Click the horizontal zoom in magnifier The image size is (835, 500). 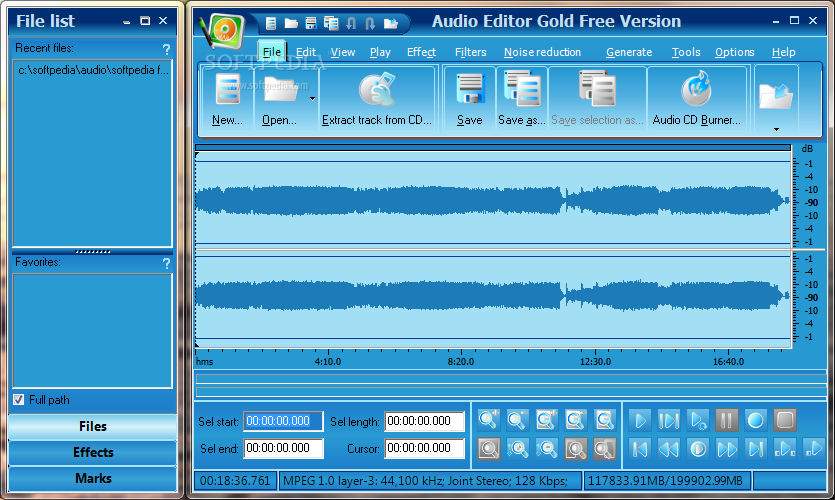point(488,420)
